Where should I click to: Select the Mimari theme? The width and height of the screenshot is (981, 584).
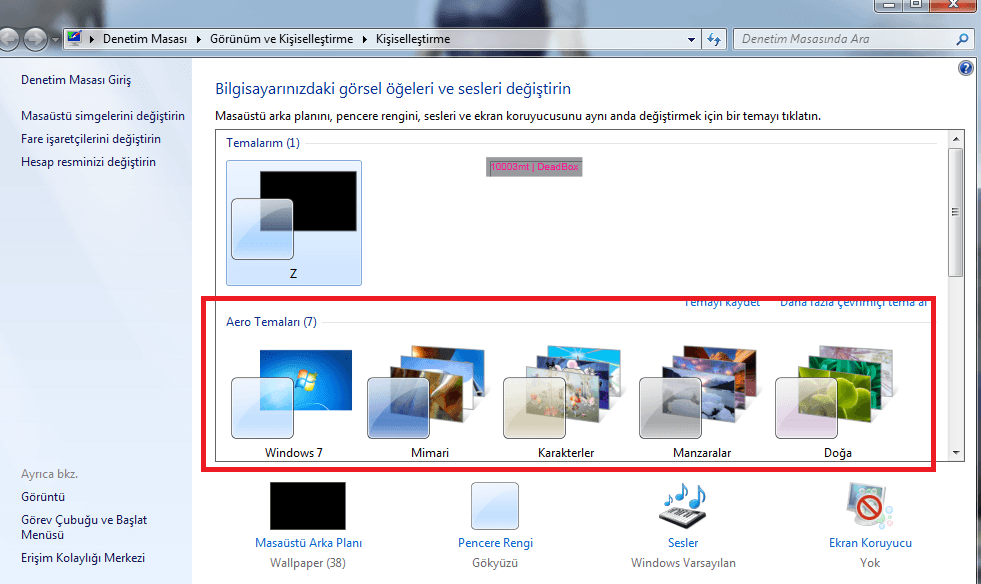[430, 403]
